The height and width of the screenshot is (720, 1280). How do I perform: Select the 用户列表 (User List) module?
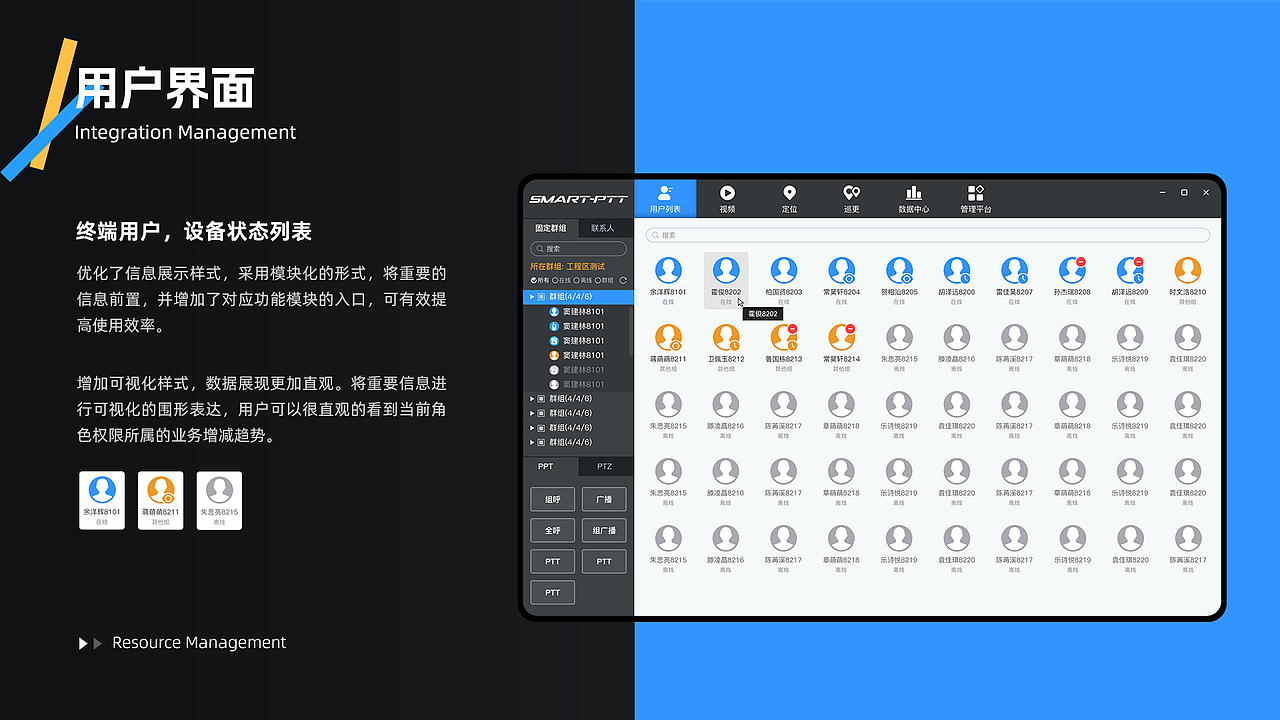(x=665, y=197)
